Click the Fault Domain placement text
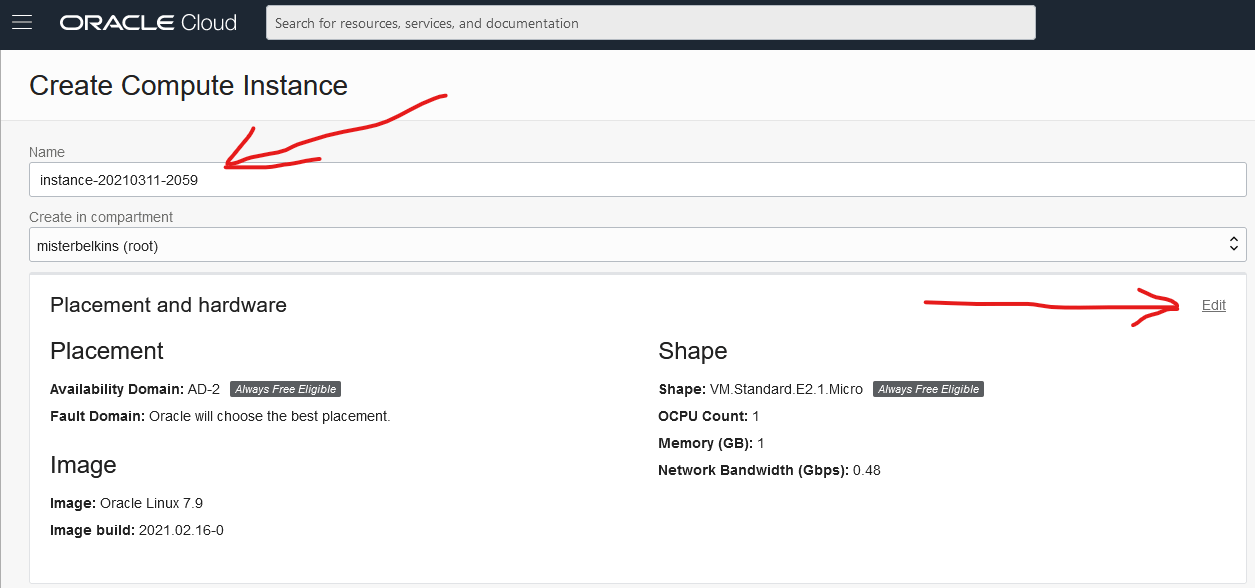Screen dimensions: 1255x588 click(220, 416)
